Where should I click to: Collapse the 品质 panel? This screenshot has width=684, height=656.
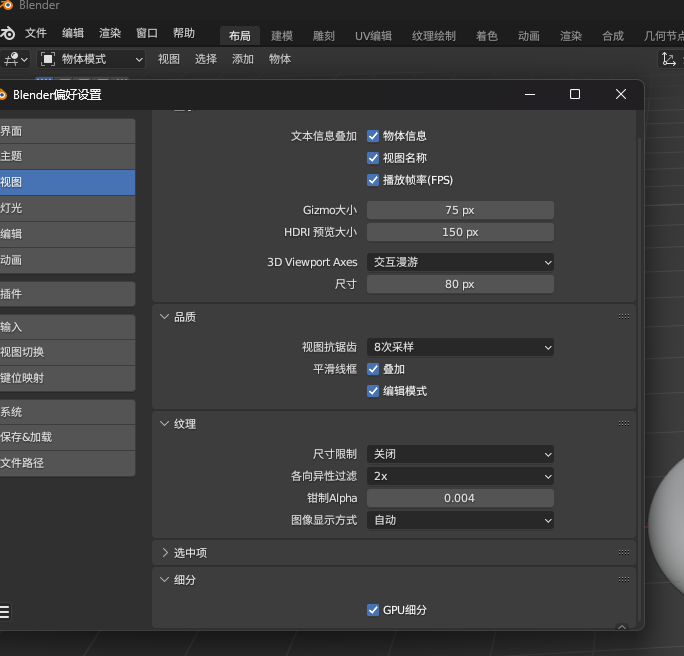[x=164, y=317]
